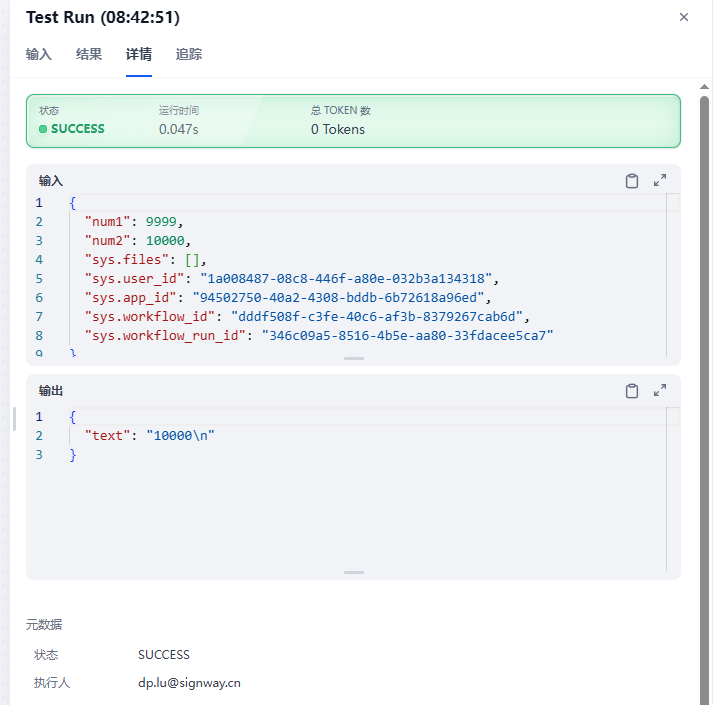Click the 元数据 section heading
Viewport: 713px width, 705px height.
[x=44, y=624]
